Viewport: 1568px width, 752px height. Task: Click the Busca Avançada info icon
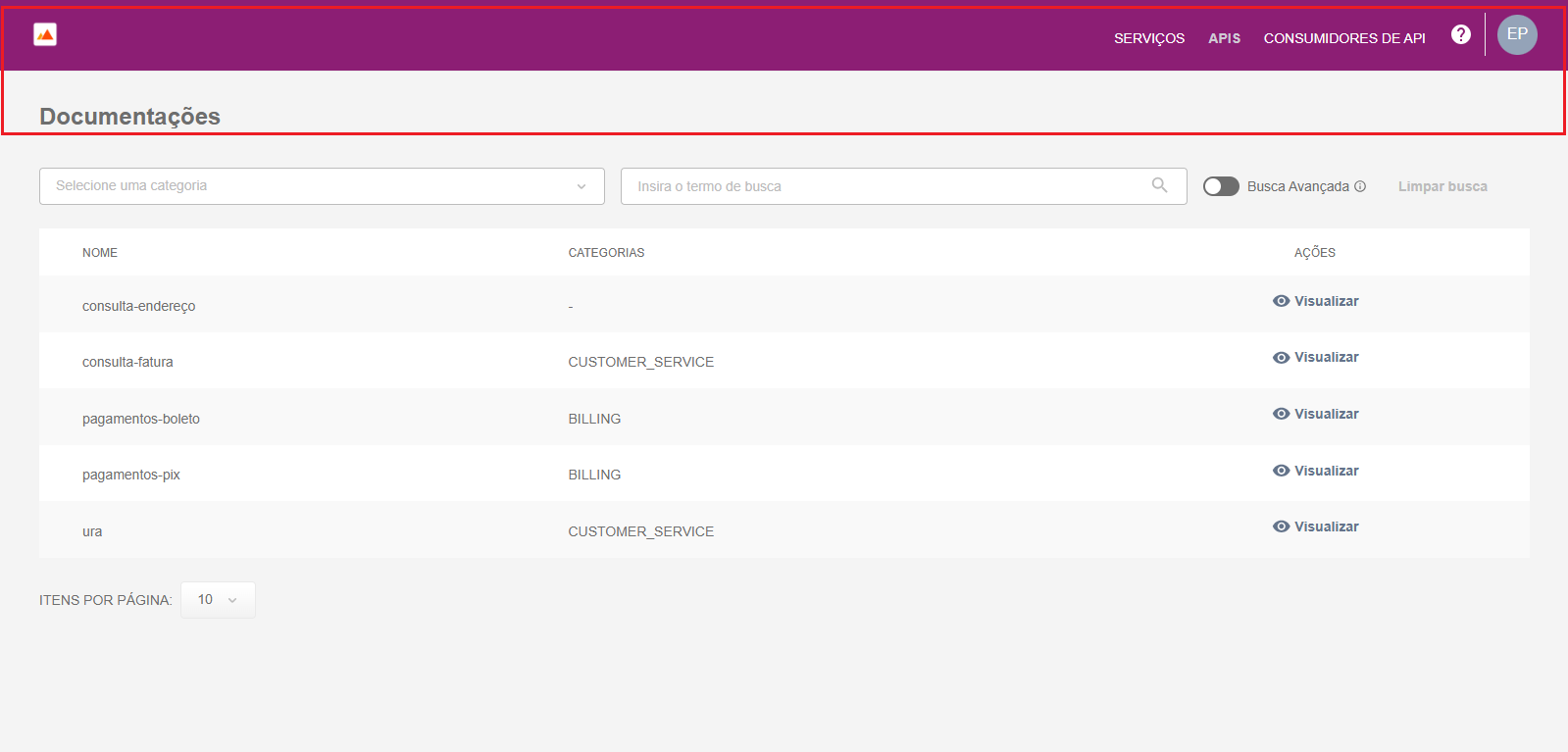1360,186
